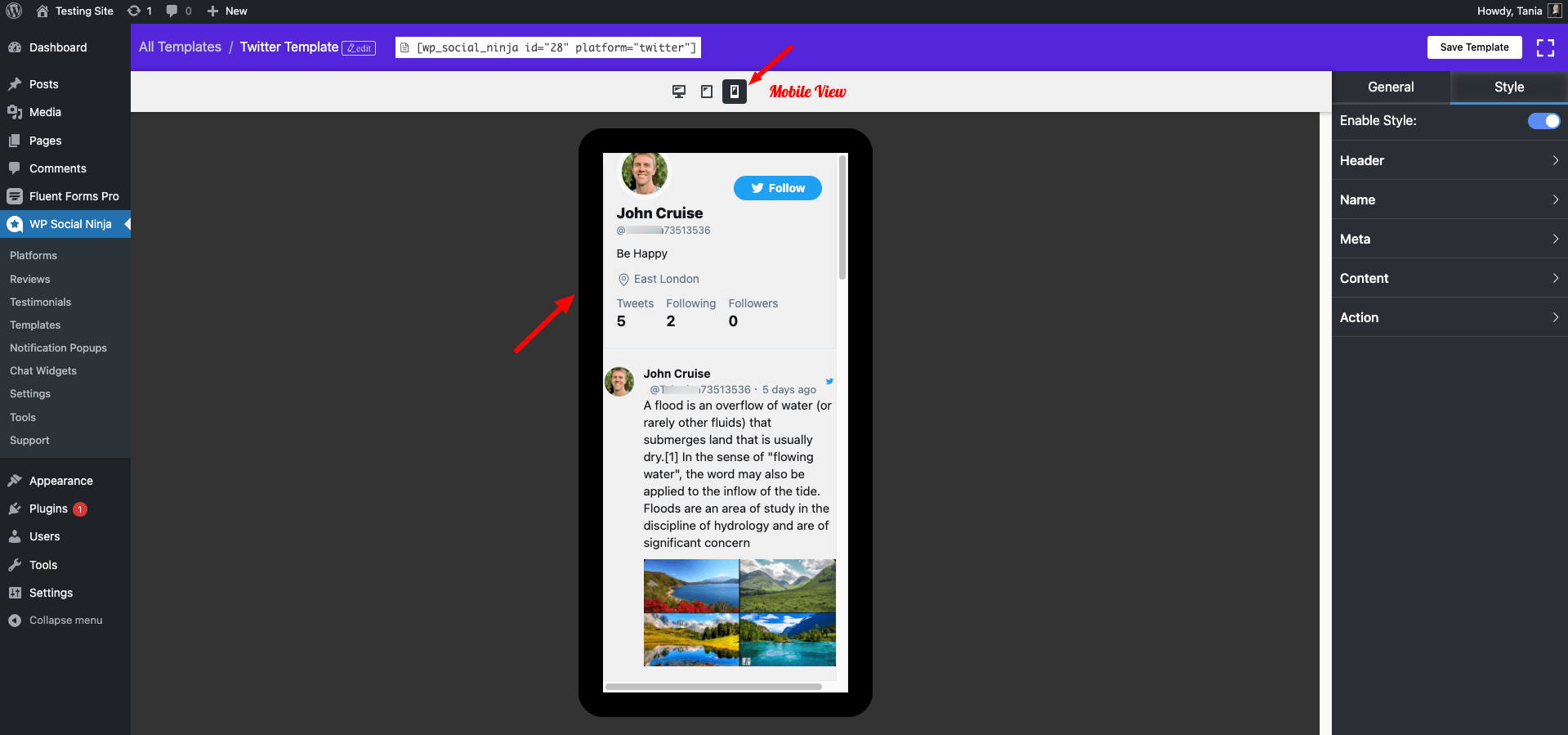
Task: Switch to the General tab
Action: [x=1391, y=87]
